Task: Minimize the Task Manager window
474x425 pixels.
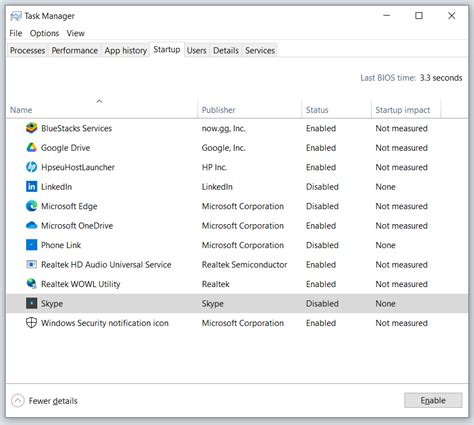Action: pyautogui.click(x=387, y=16)
